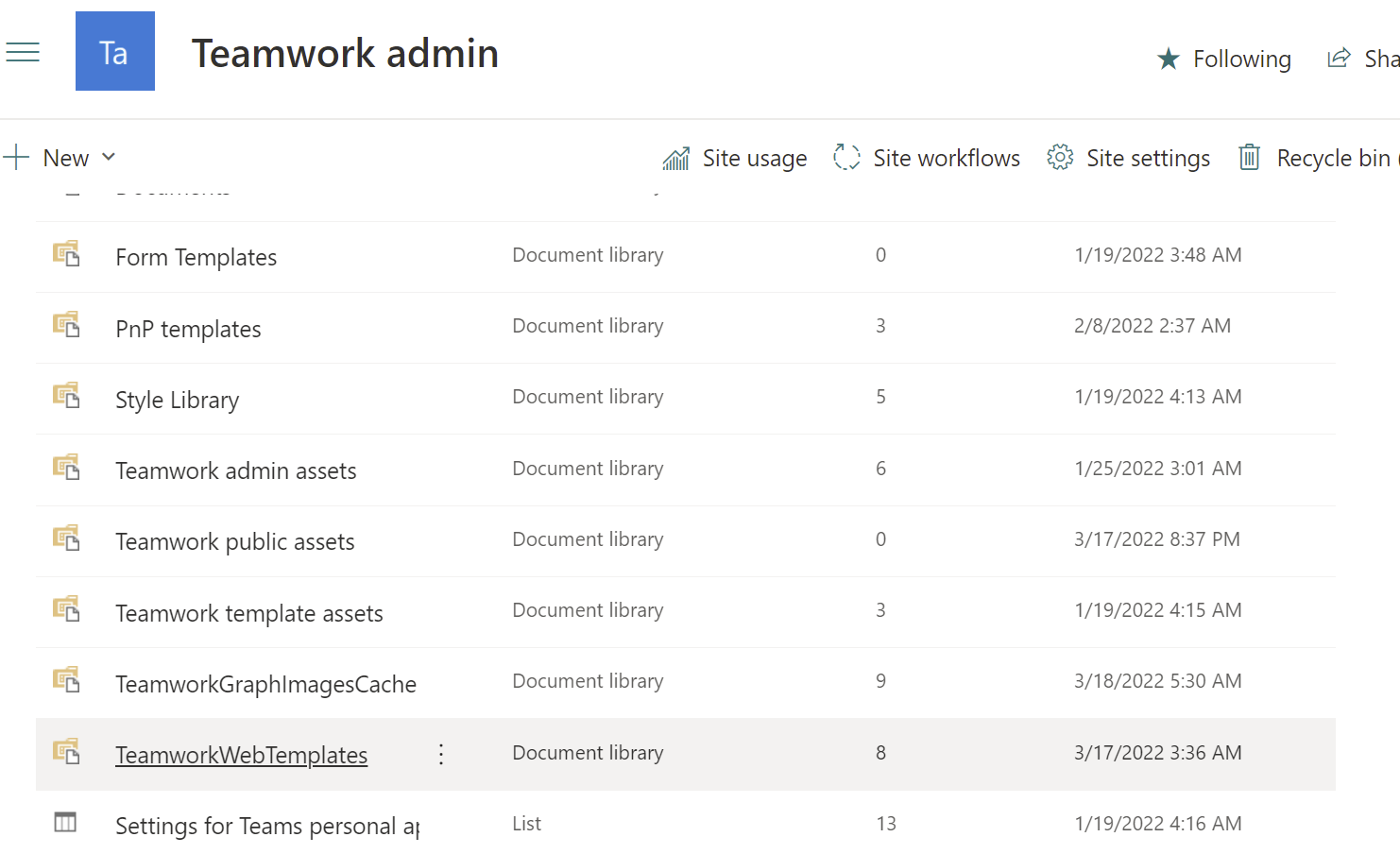Open the PnP templates library
1400x854 pixels.
[x=188, y=329]
